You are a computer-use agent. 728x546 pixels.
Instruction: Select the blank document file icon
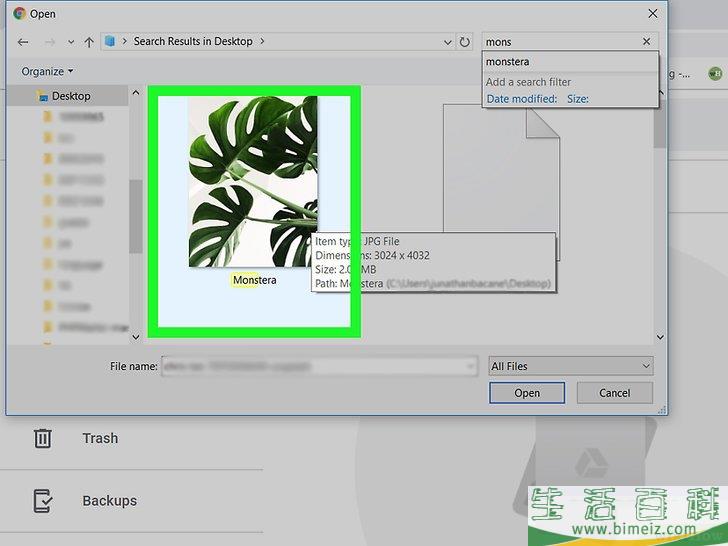(501, 182)
